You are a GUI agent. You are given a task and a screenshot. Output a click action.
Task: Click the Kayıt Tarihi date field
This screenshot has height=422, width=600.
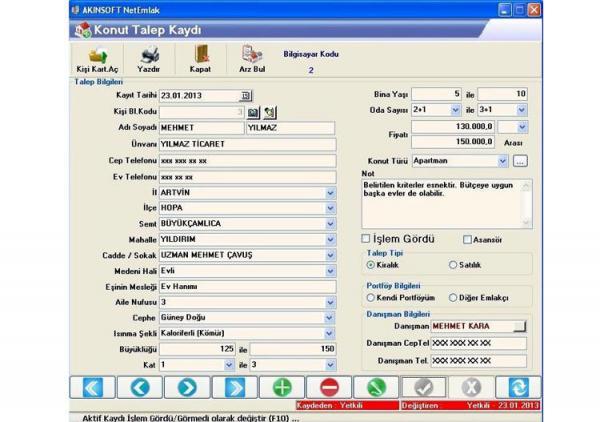199,96
